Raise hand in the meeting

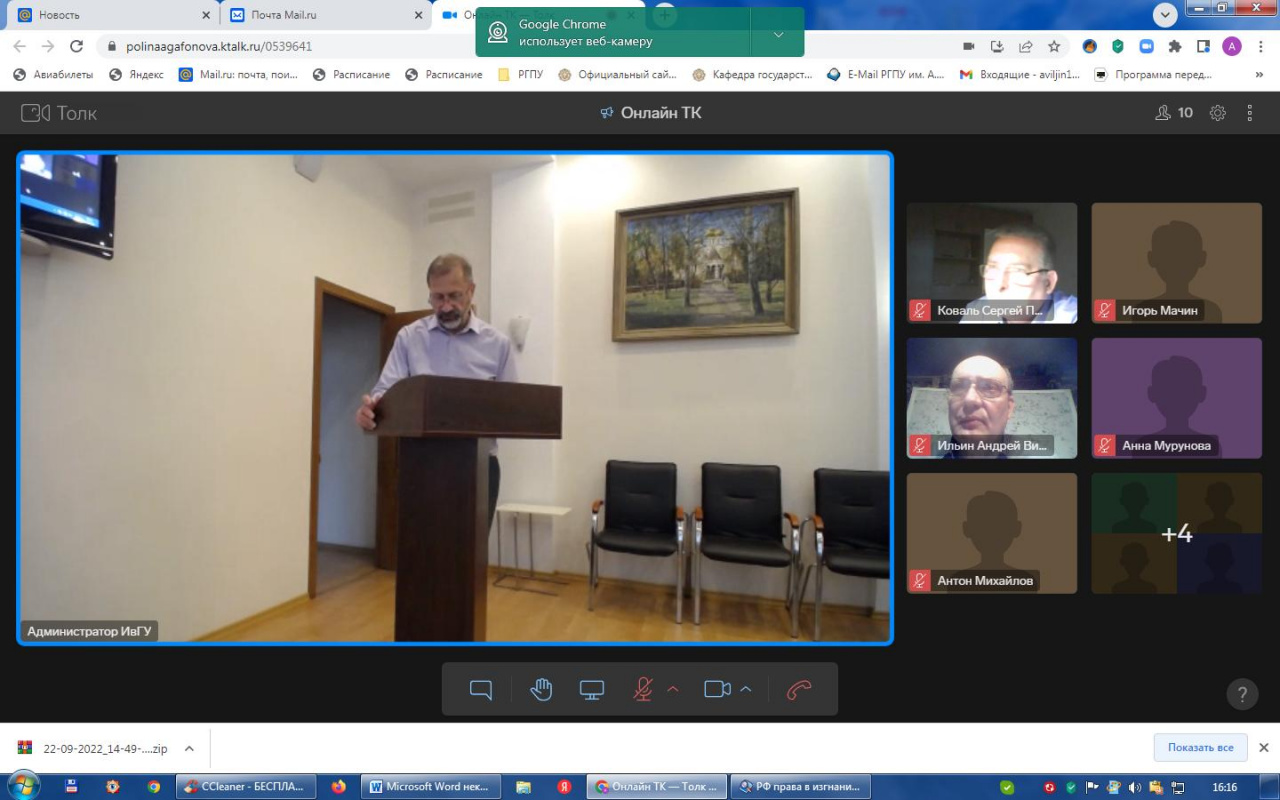coord(541,690)
